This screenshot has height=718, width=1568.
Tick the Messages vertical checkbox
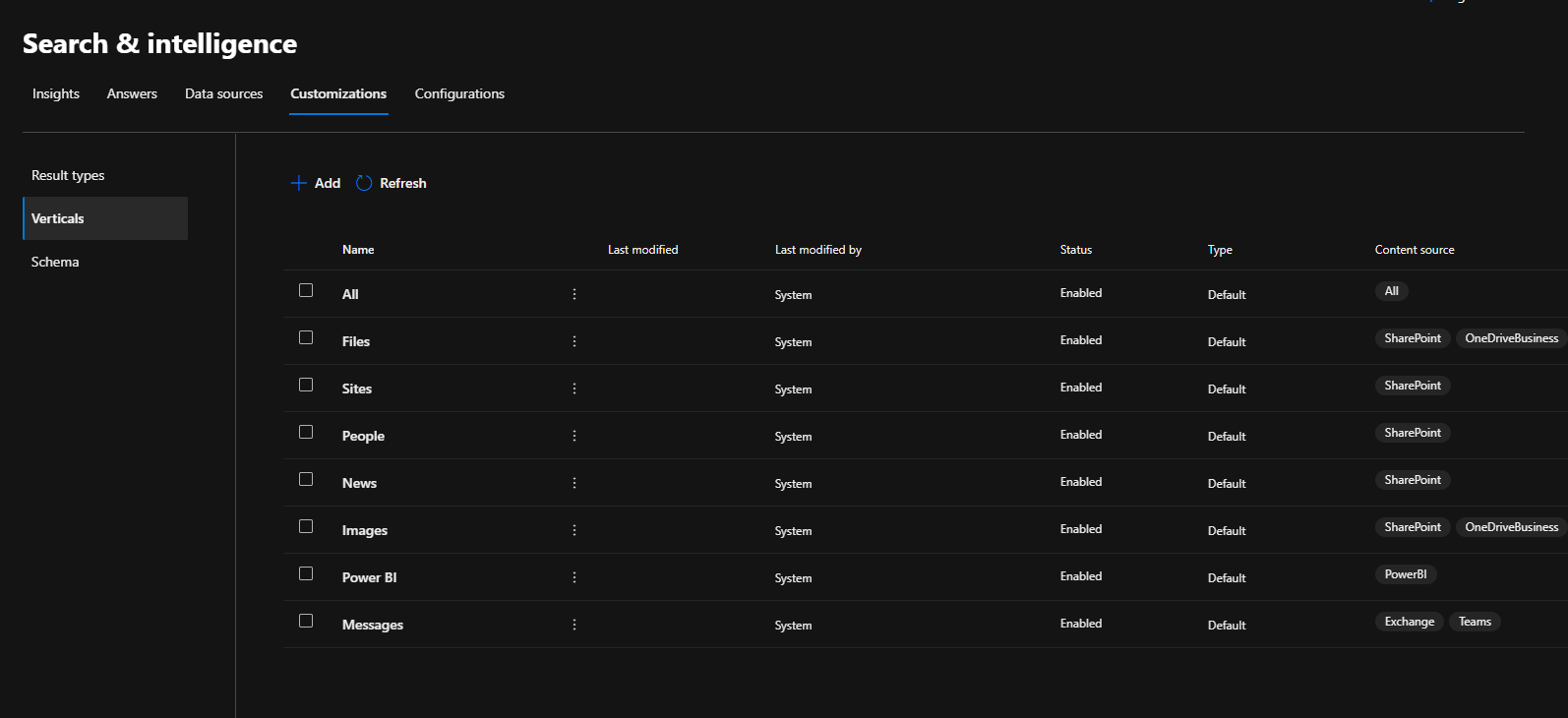306,621
